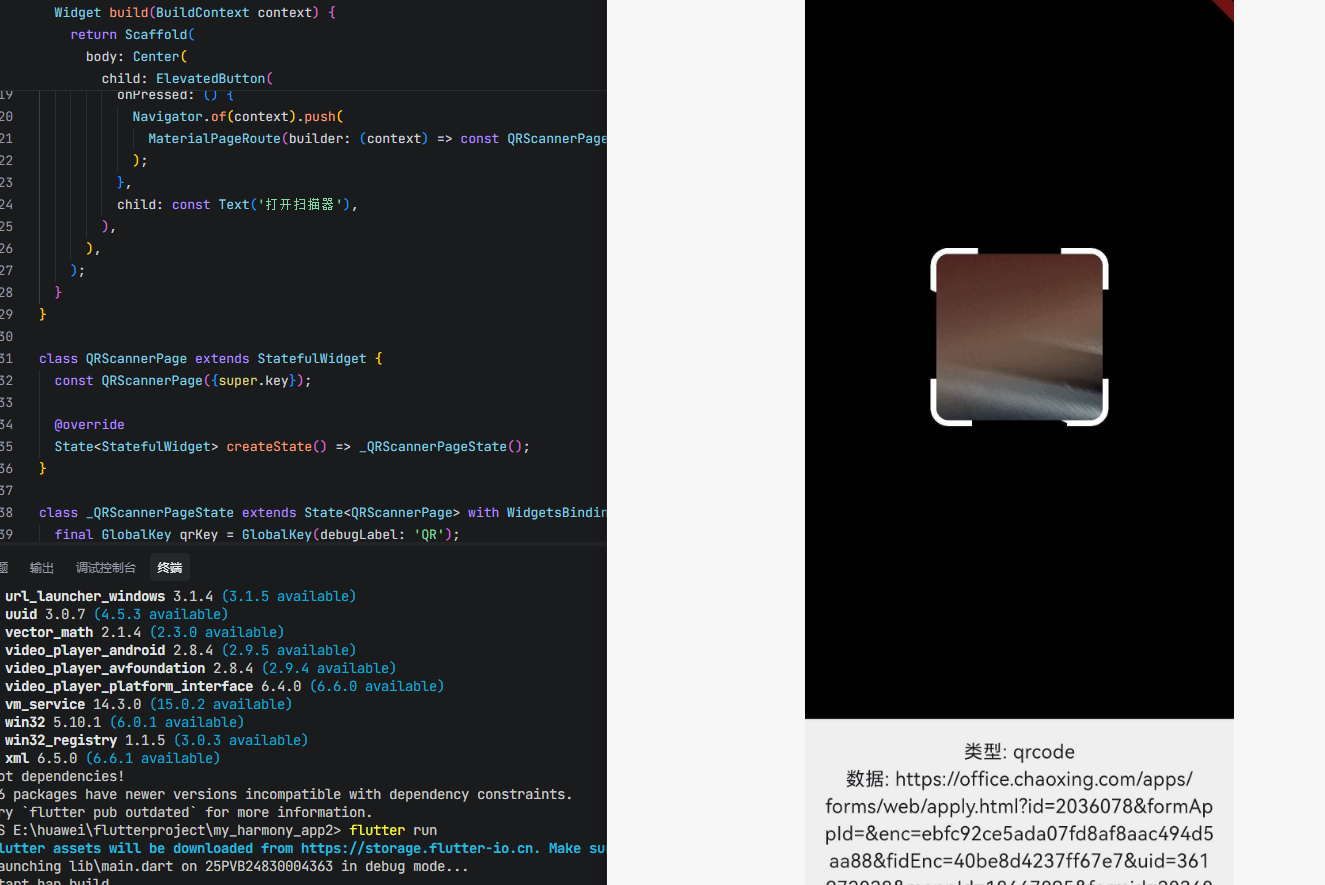This screenshot has height=885, width=1325.
Task: Click the camera preview inside the scanner frame
Action: pos(1019,337)
